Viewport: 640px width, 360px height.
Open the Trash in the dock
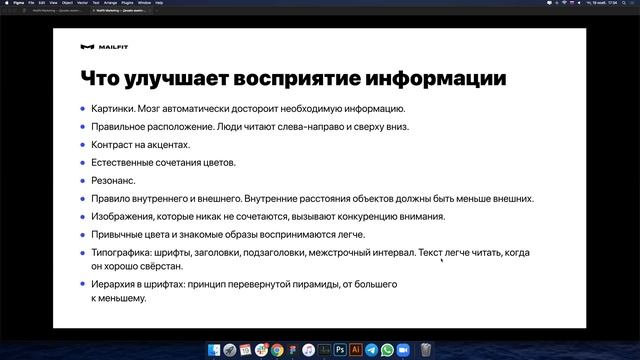tap(426, 350)
